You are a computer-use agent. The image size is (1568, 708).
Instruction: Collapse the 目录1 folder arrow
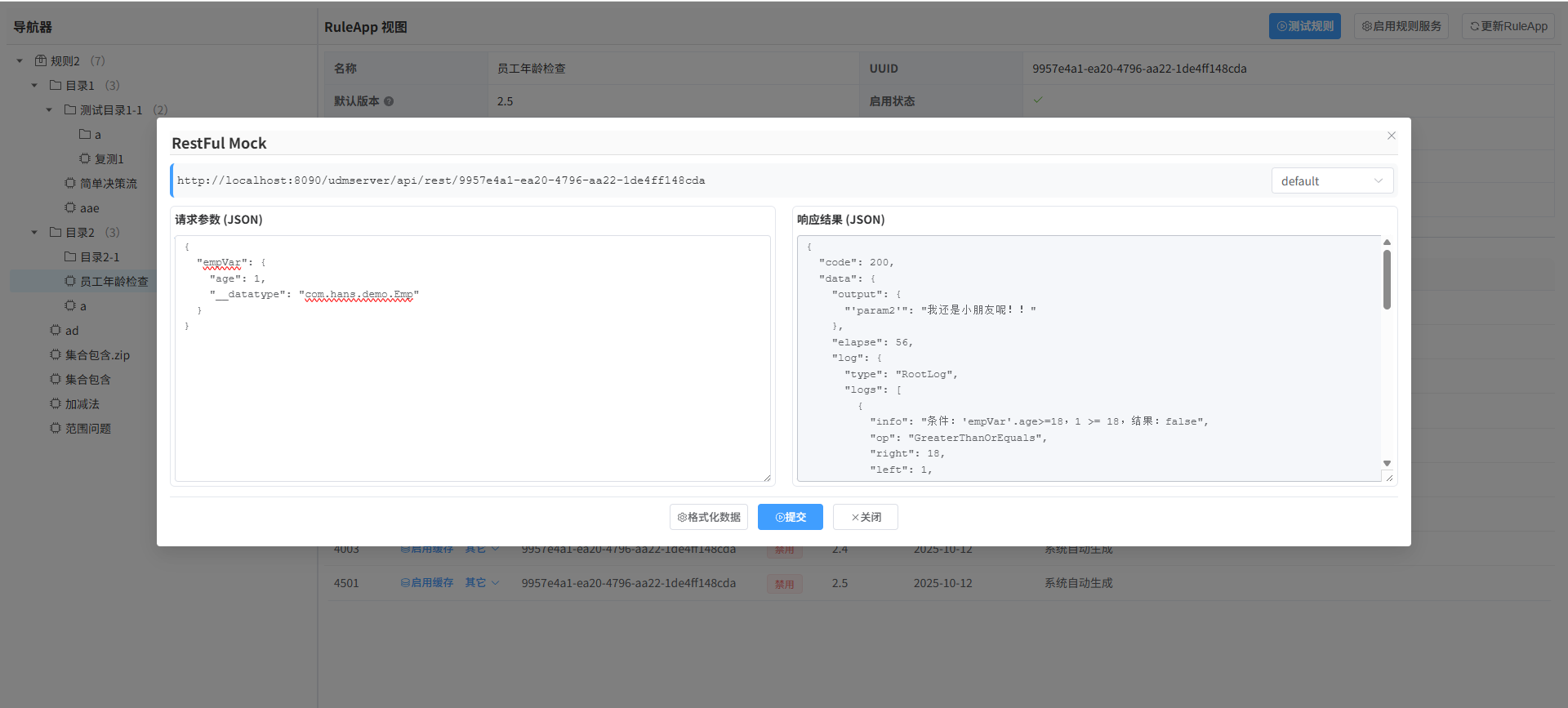point(34,86)
